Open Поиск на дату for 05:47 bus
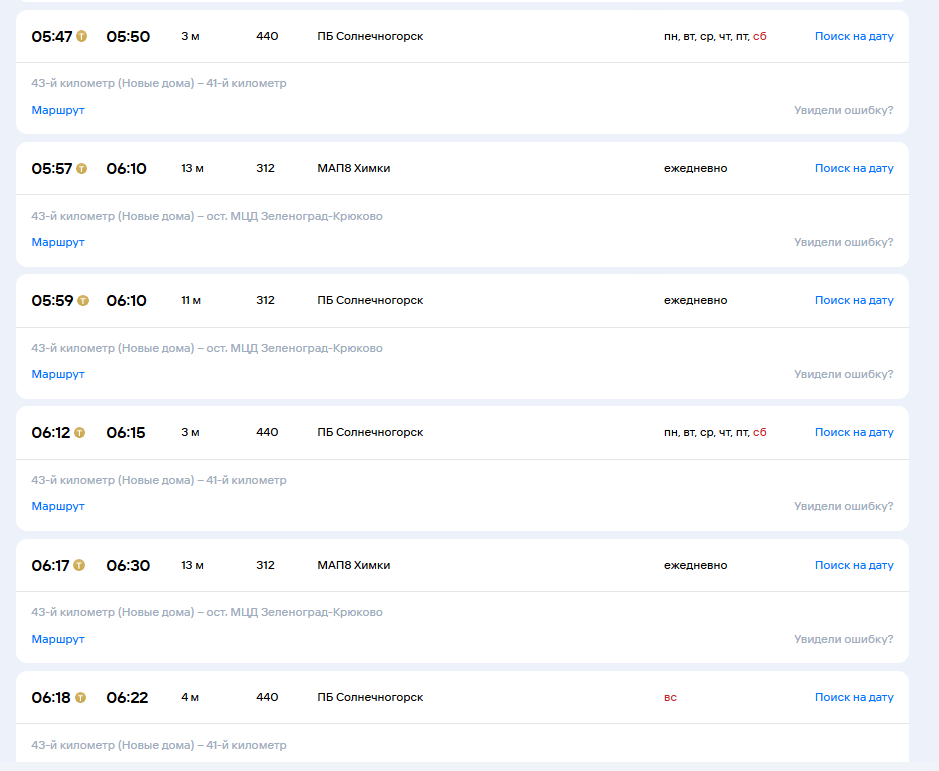The width and height of the screenshot is (939, 771). pos(854,37)
